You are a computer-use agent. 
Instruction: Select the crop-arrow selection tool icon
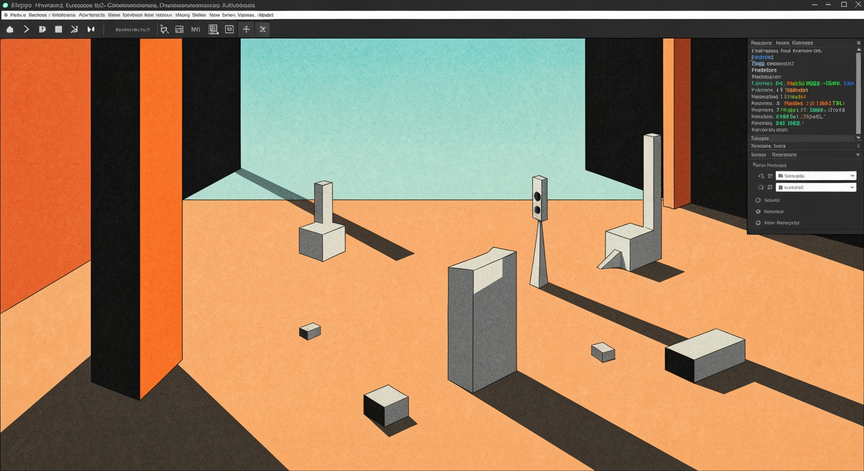pos(164,29)
